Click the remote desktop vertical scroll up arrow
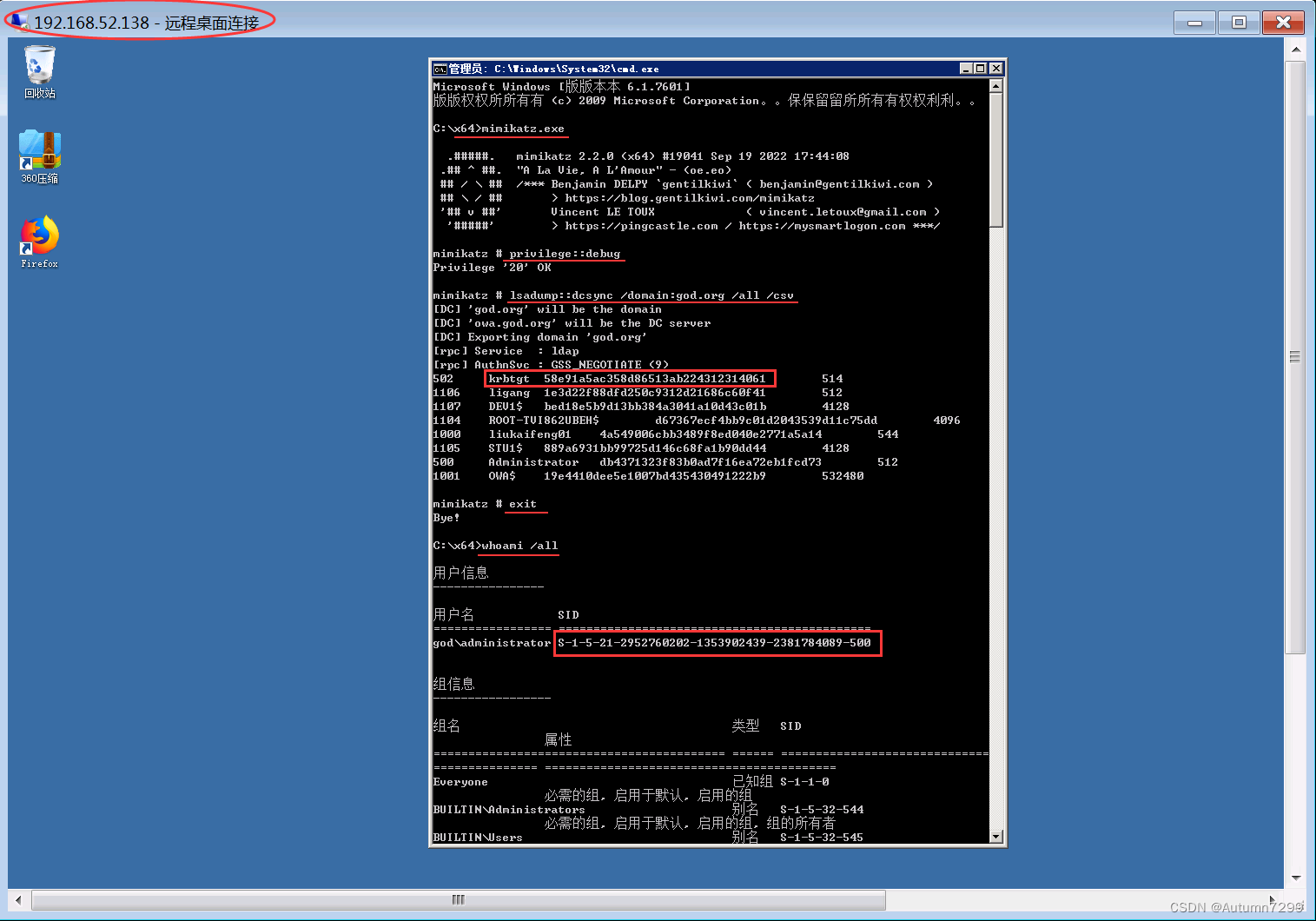This screenshot has width=1316, height=921. pyautogui.click(x=1295, y=49)
